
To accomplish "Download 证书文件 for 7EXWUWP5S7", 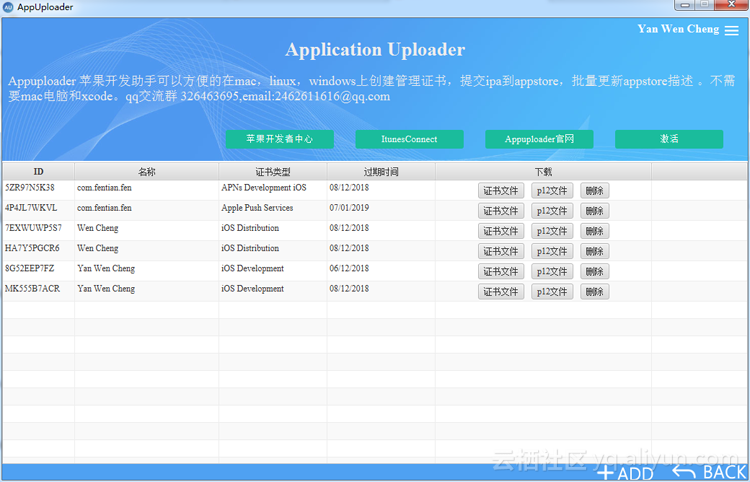I will [x=501, y=231].
